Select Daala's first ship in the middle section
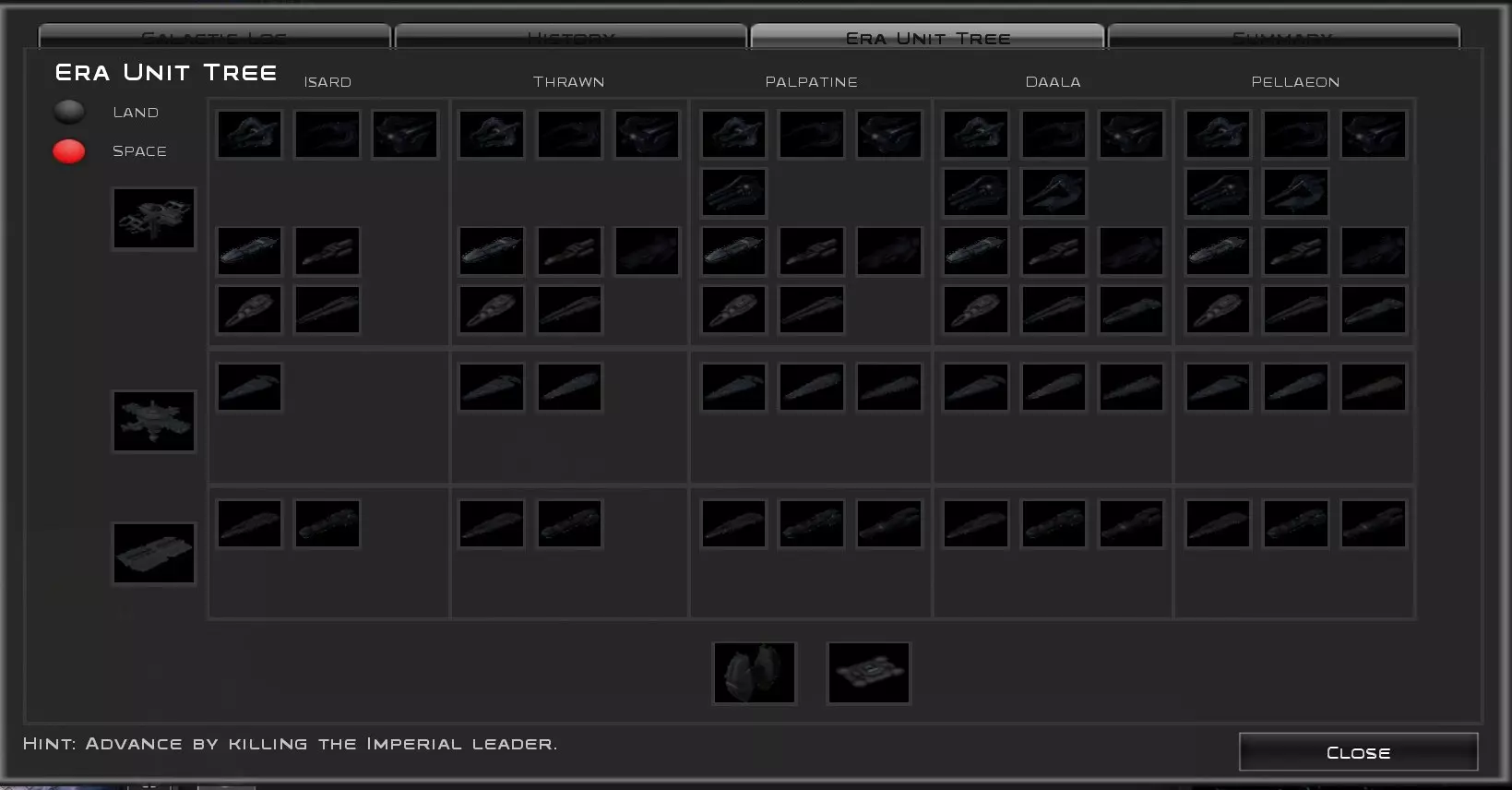The width and height of the screenshot is (1512, 790). click(975, 387)
